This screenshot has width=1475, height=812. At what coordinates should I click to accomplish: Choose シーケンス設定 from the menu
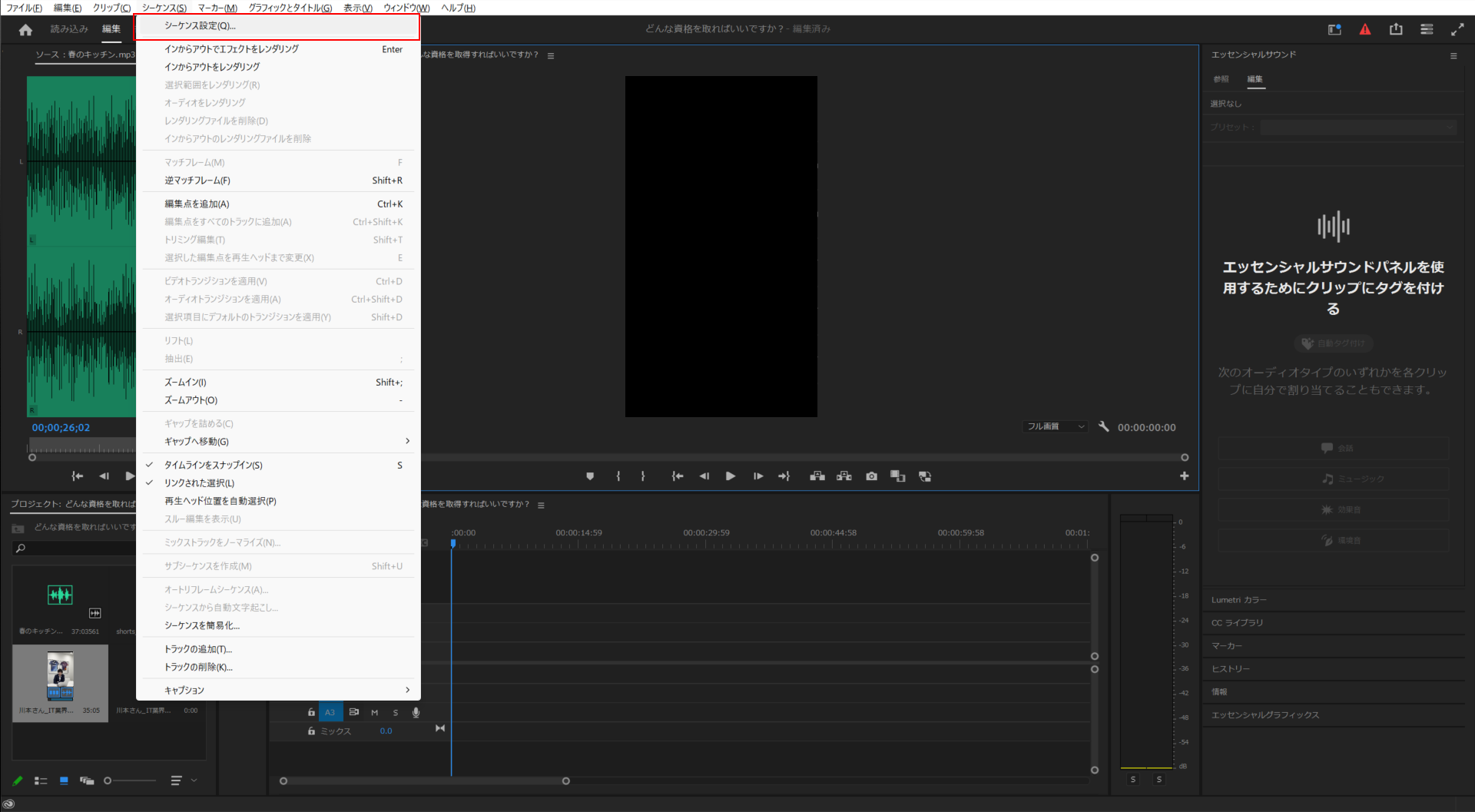(278, 26)
